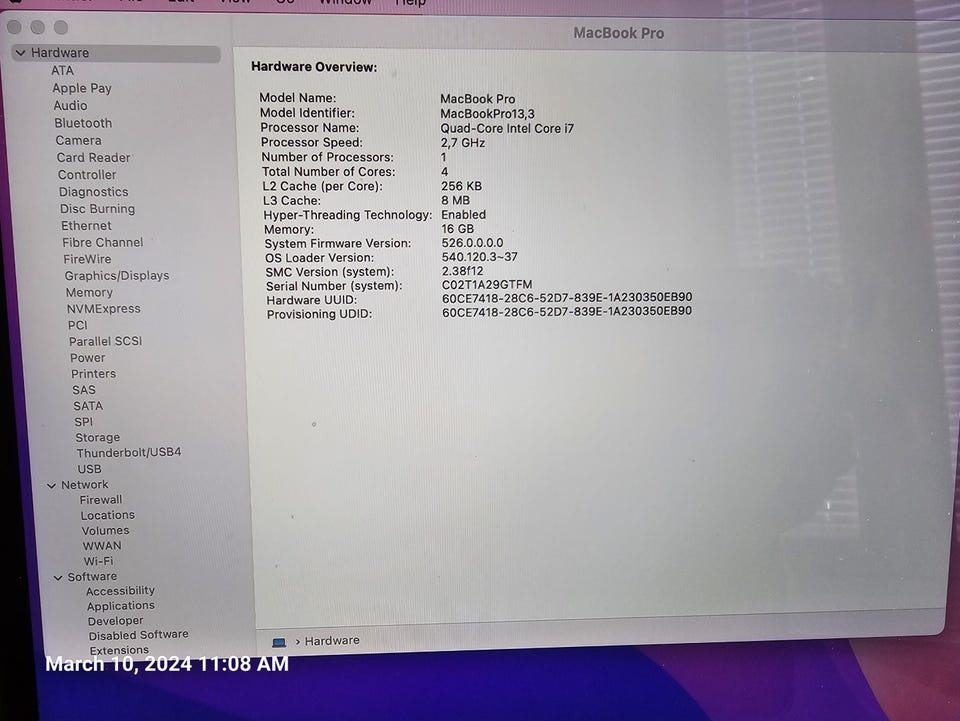The image size is (960, 721).
Task: Select Graphics/Displays in the sidebar
Action: pos(117,276)
